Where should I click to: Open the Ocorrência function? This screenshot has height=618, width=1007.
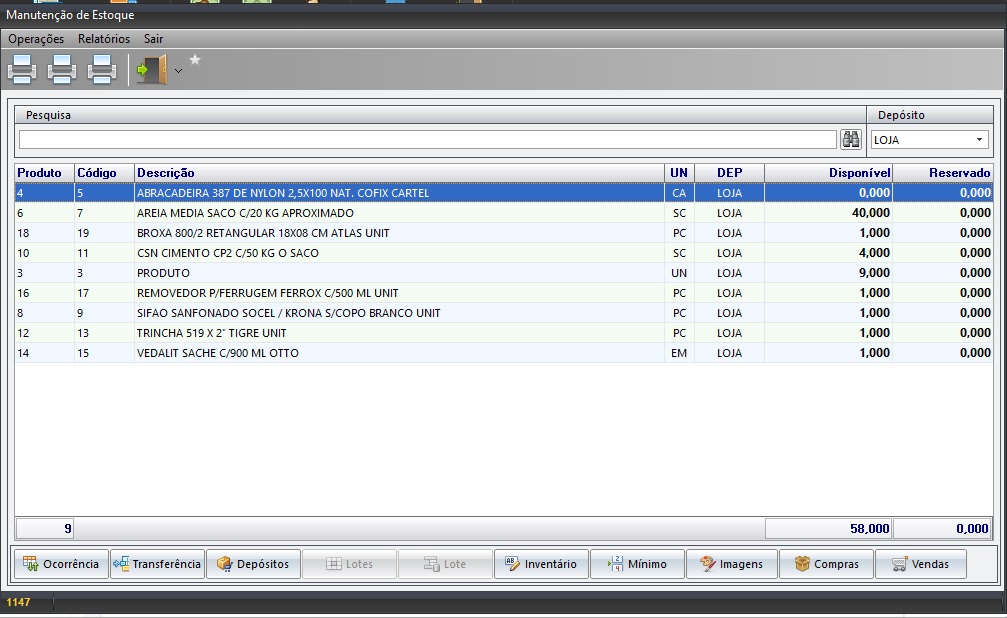61,564
